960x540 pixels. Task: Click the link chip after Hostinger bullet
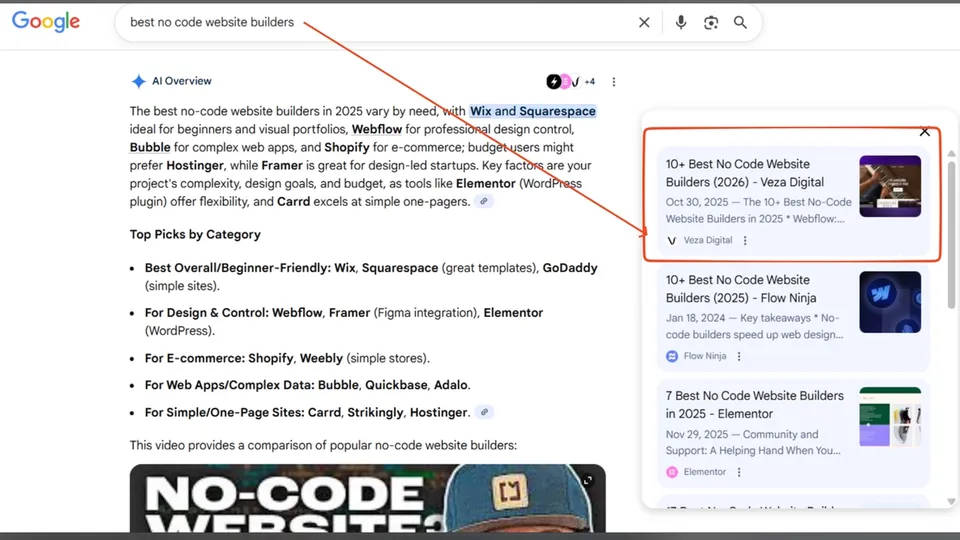click(484, 412)
